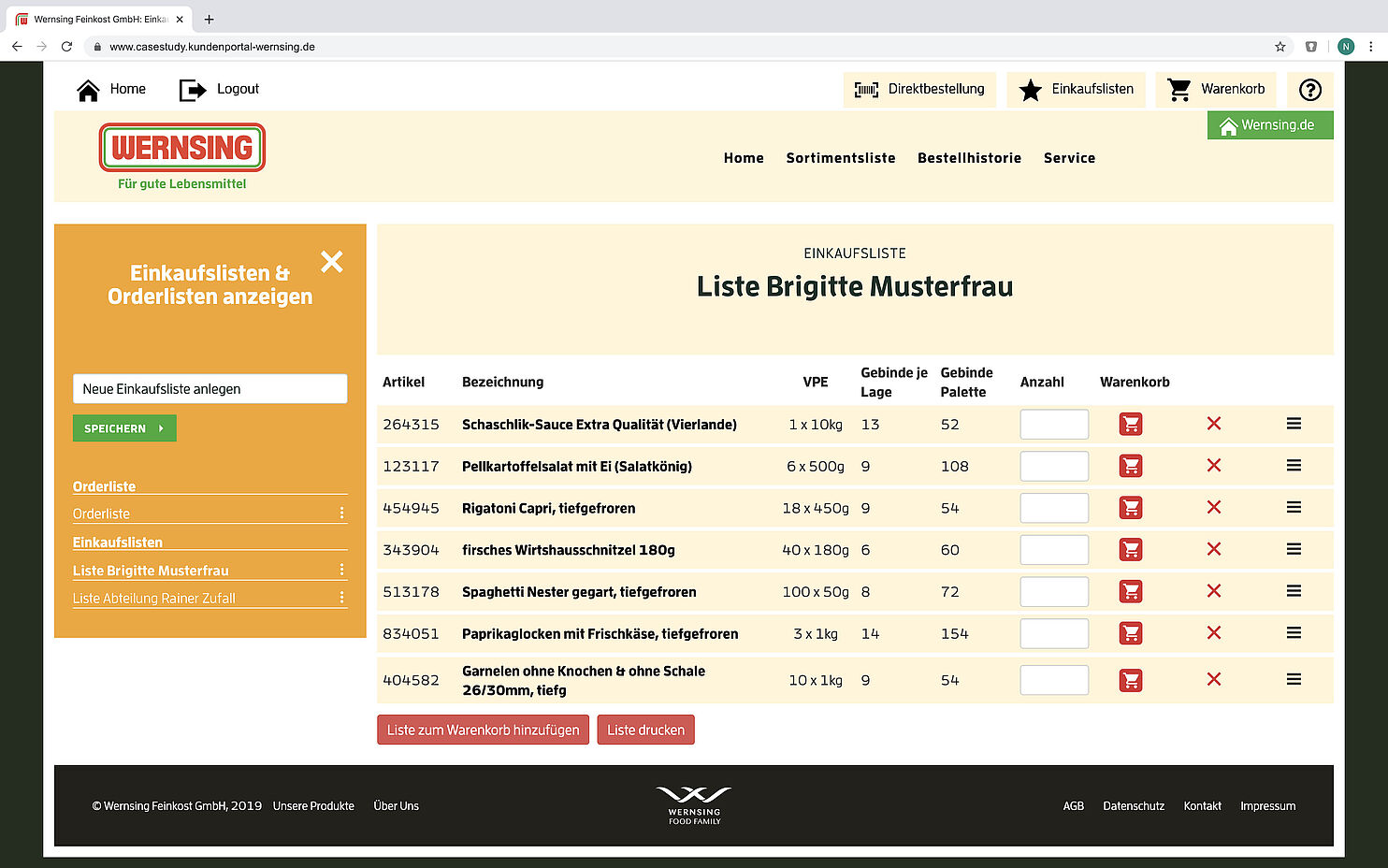
Task: Reload the page in browser
Action: pos(66,46)
